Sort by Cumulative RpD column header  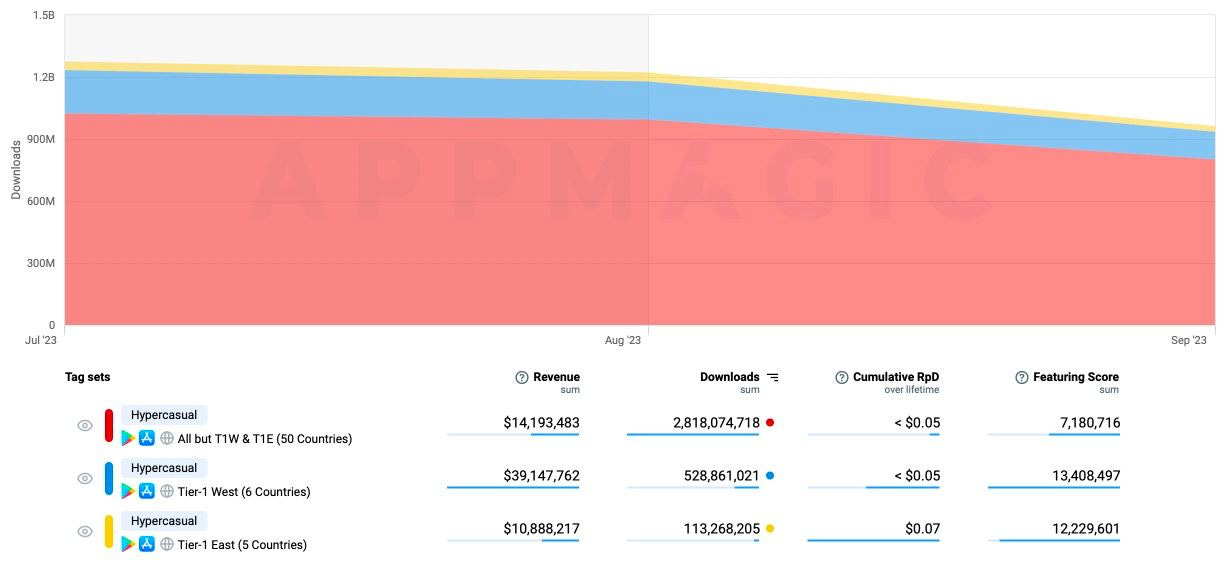pos(895,377)
